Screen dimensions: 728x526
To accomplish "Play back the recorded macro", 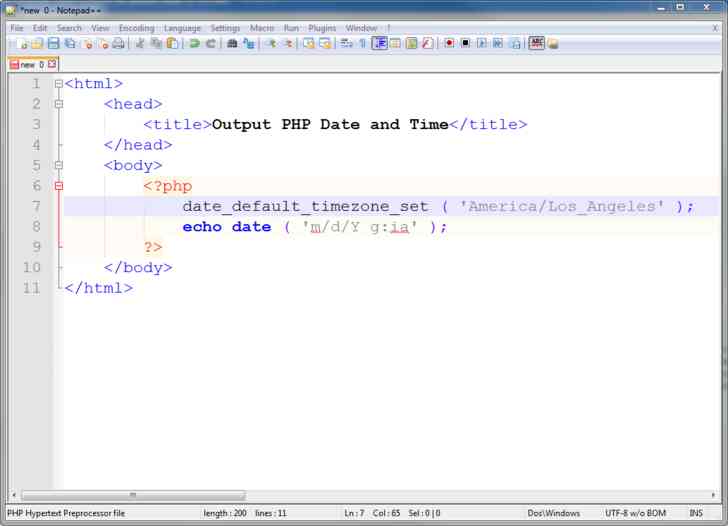I will (481, 44).
